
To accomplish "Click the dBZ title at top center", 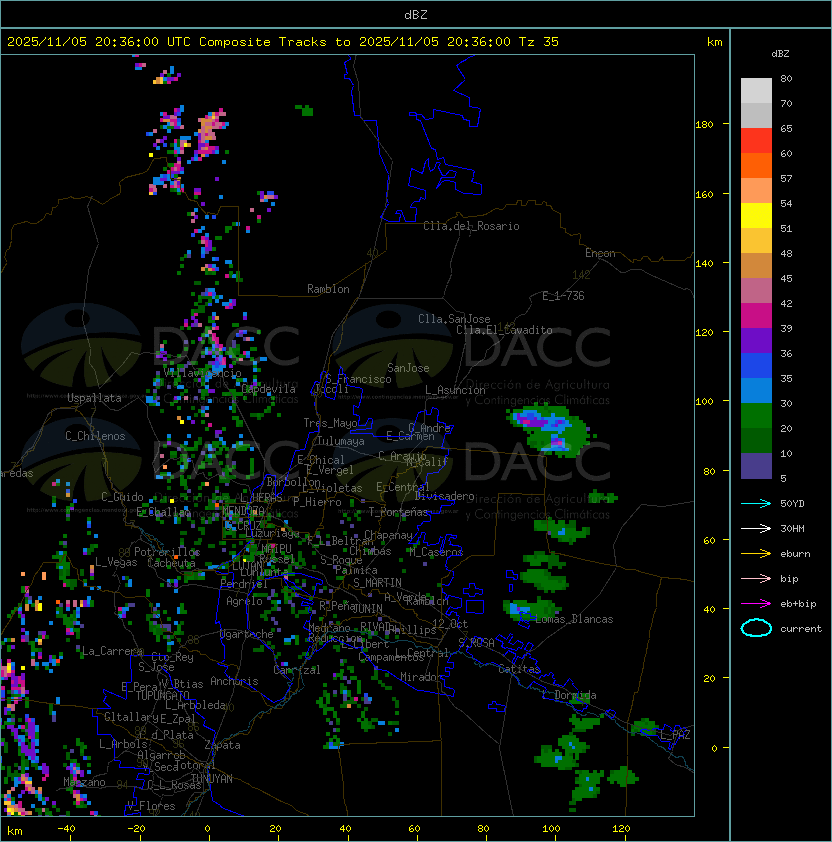I will point(416,14).
